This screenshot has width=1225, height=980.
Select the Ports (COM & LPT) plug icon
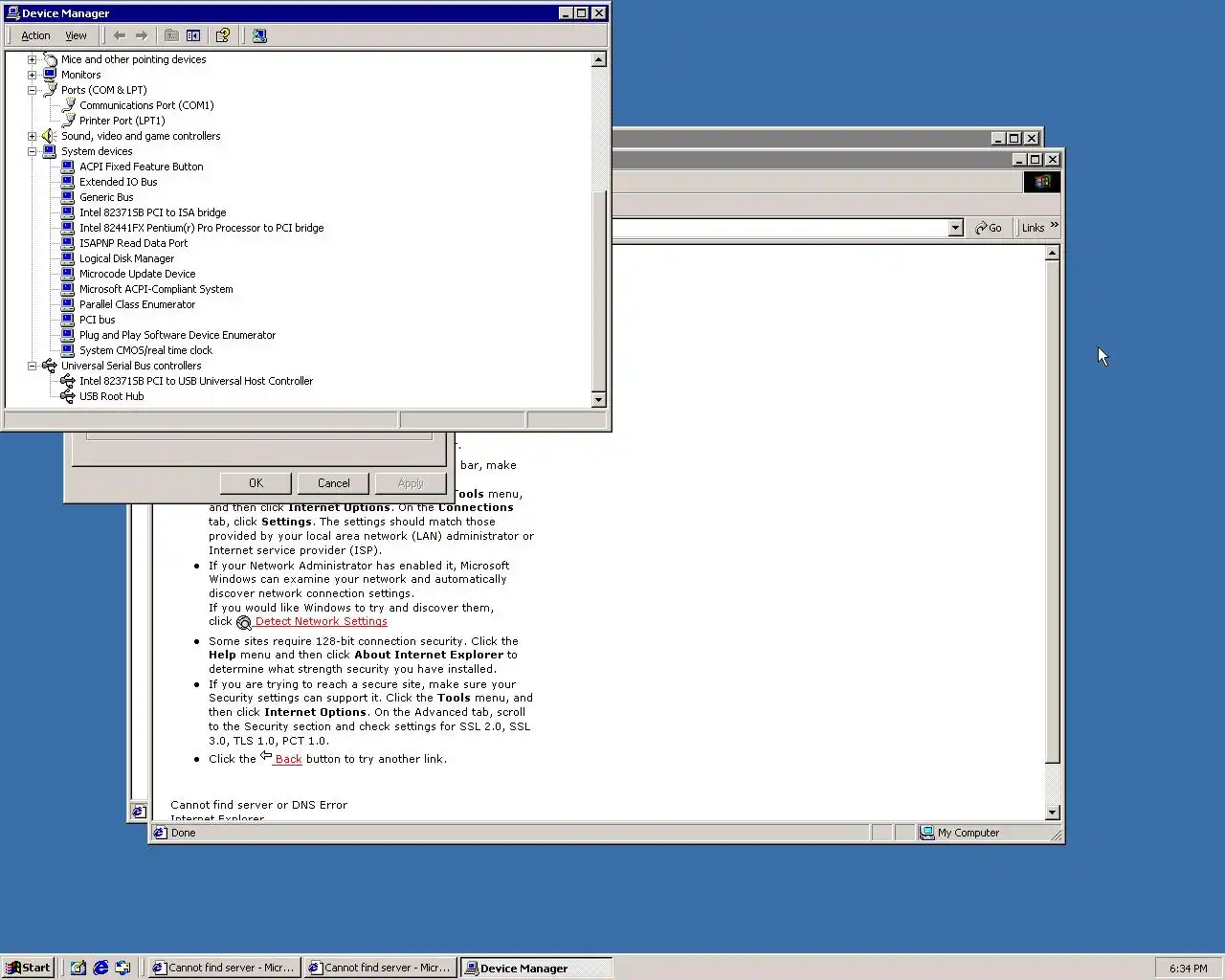coord(50,90)
